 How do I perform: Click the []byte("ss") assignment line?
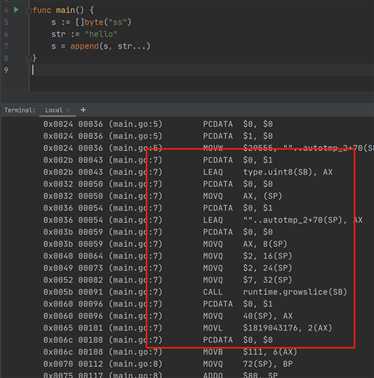click(x=91, y=22)
